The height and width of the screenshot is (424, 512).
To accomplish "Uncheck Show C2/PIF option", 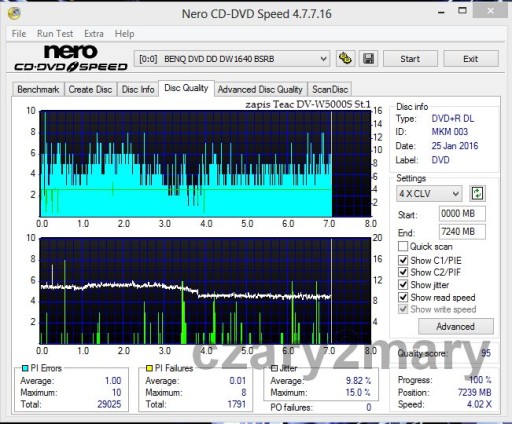I will pos(403,272).
